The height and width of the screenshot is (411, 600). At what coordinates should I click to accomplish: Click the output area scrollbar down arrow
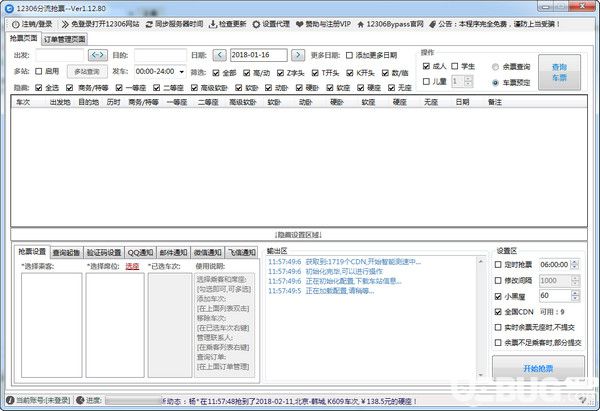point(481,375)
